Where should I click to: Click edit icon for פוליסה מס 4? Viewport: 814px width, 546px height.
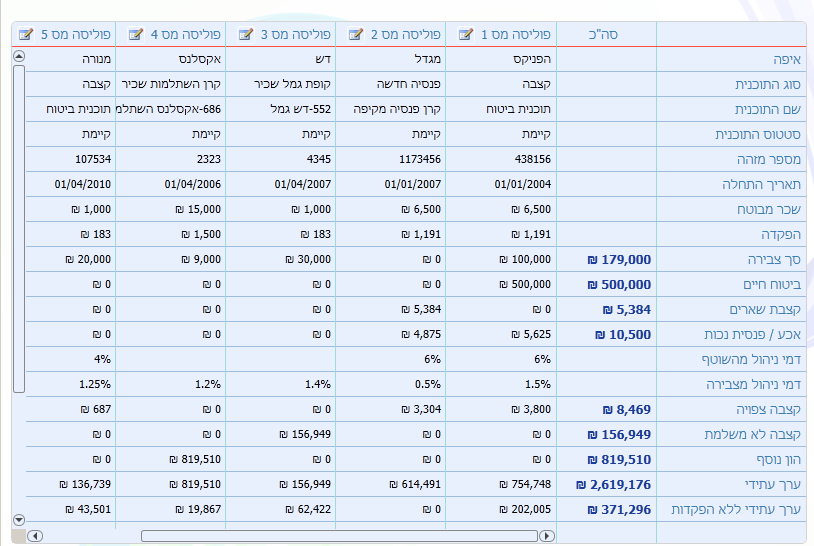coord(135,35)
